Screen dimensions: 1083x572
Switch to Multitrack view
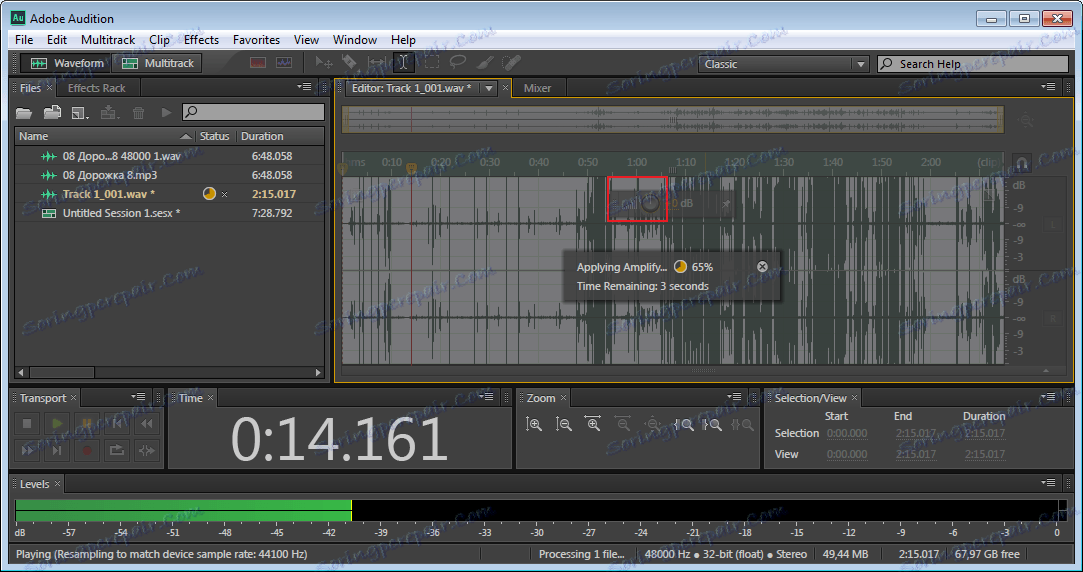(158, 63)
